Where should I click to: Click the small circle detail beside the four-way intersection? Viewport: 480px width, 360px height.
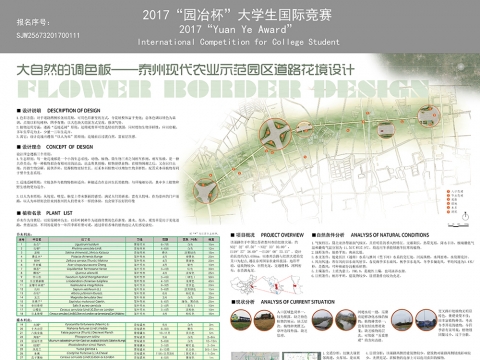pyautogui.click(x=304, y=129)
